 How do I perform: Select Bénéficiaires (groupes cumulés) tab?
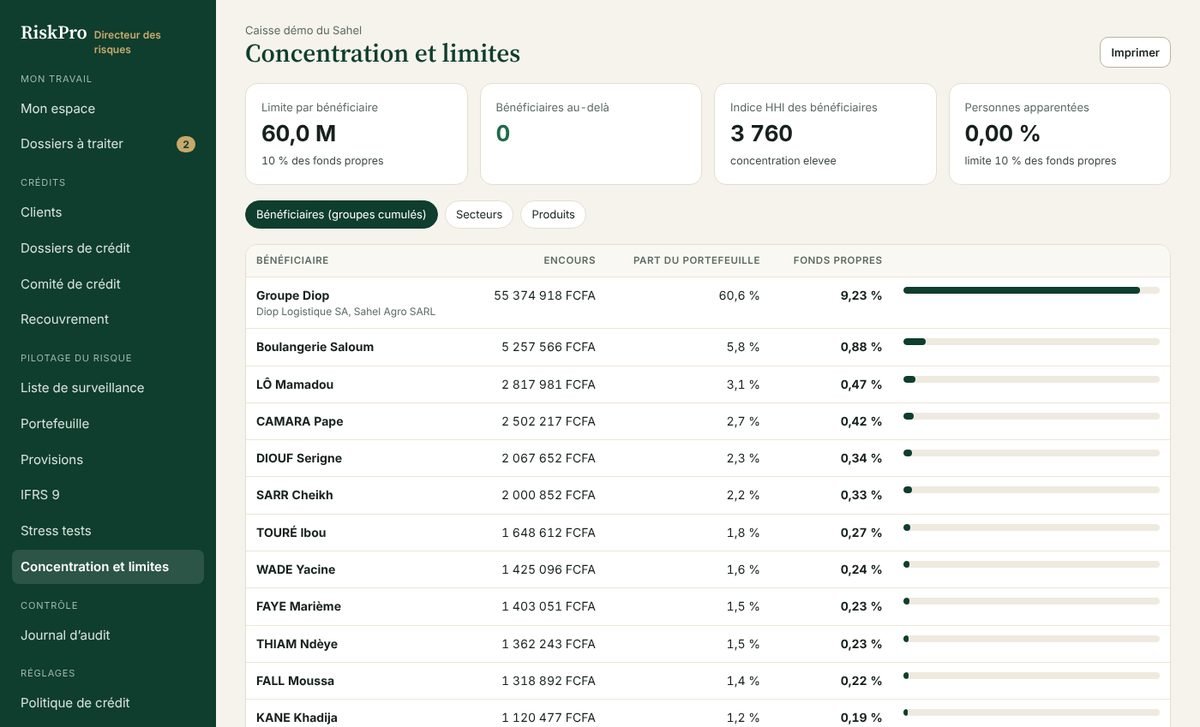(341, 214)
